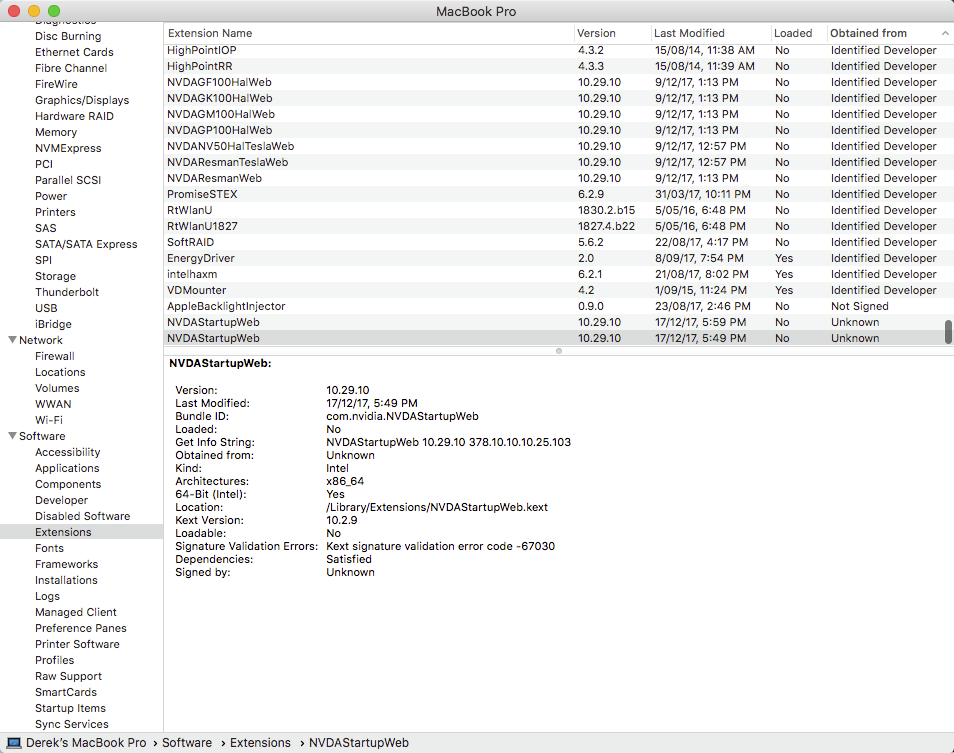This screenshot has width=954, height=753.
Task: Select the NVDAResmanTeslaWeb extension row
Action: pos(552,162)
